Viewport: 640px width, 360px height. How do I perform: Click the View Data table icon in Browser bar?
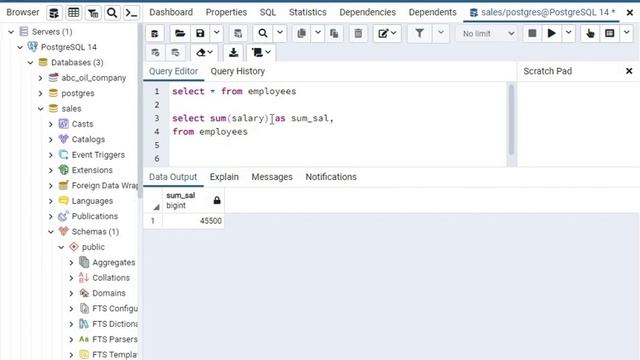(73, 13)
